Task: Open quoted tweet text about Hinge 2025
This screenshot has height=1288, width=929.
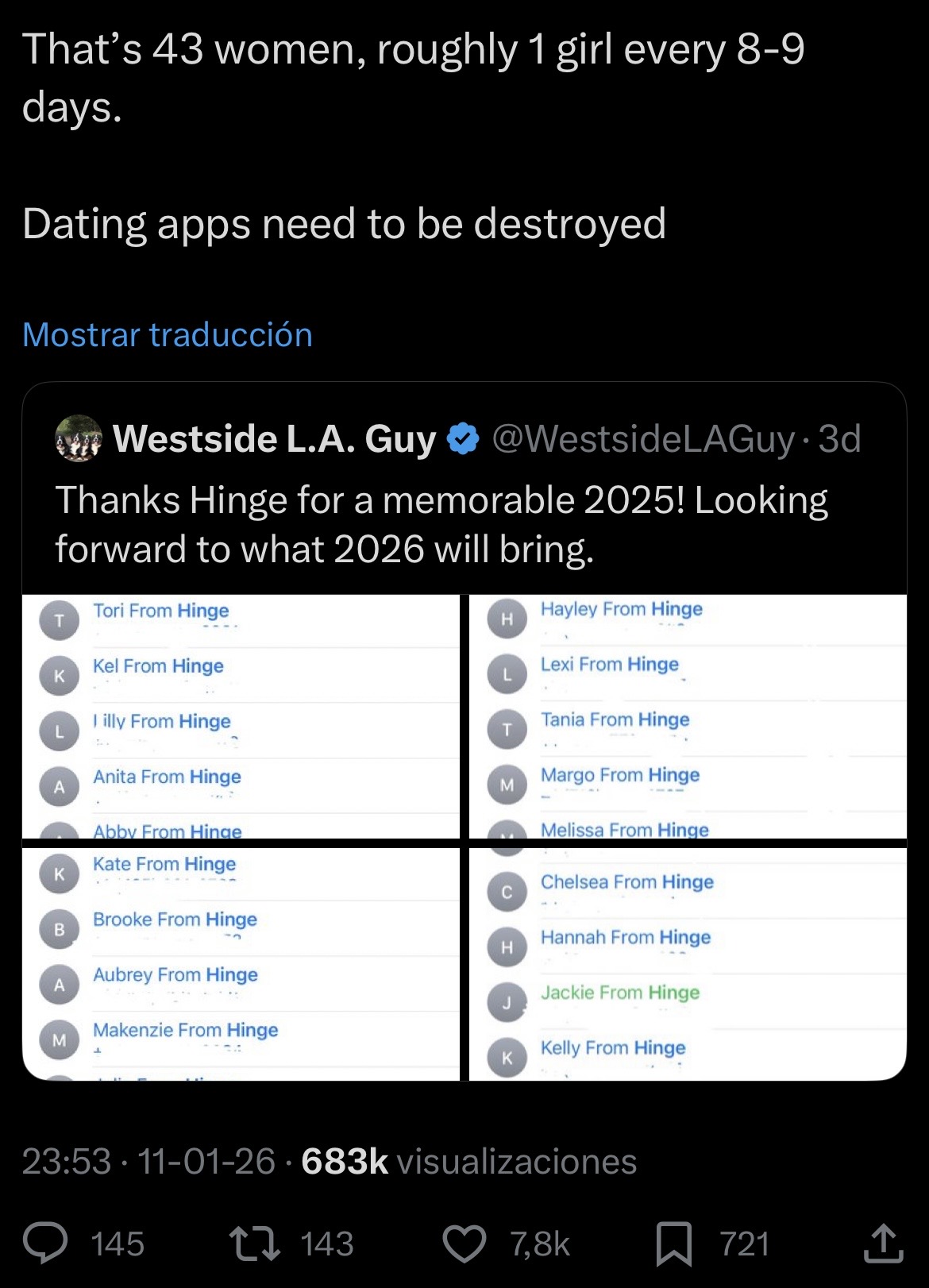Action: pyautogui.click(x=441, y=524)
